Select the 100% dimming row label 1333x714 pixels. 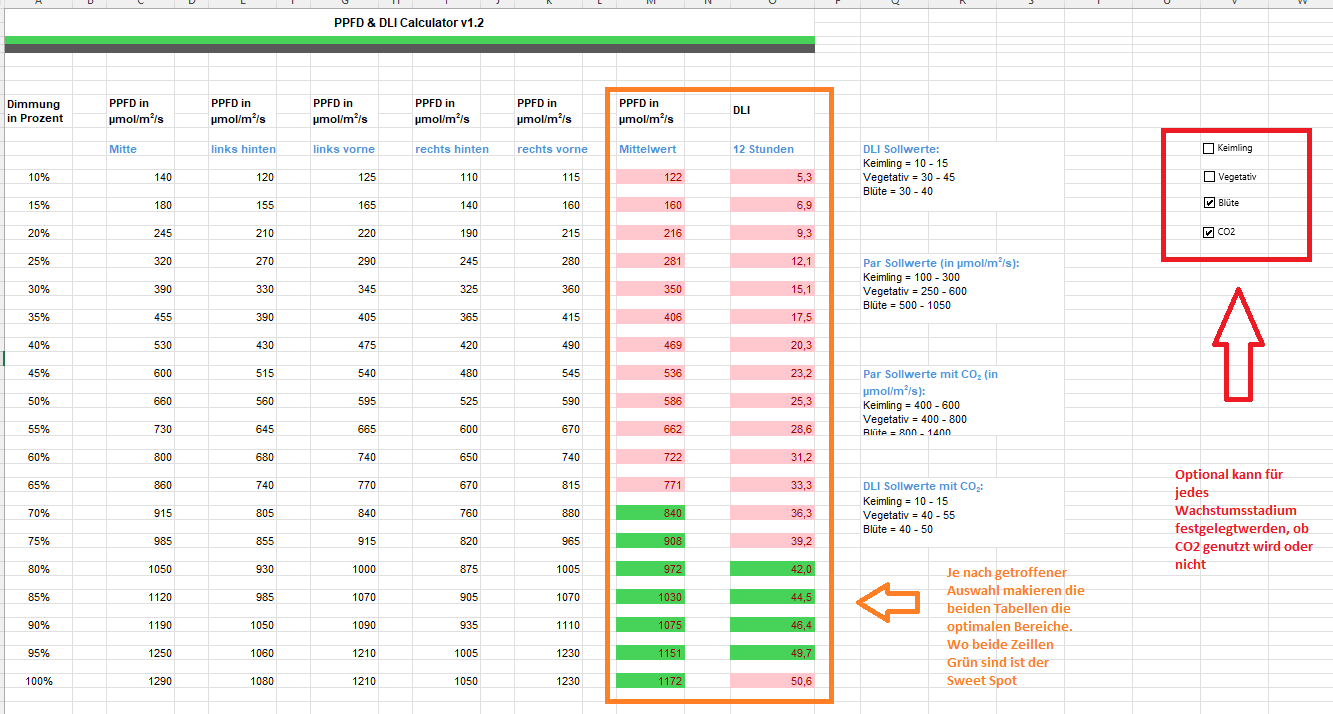pyautogui.click(x=38, y=681)
